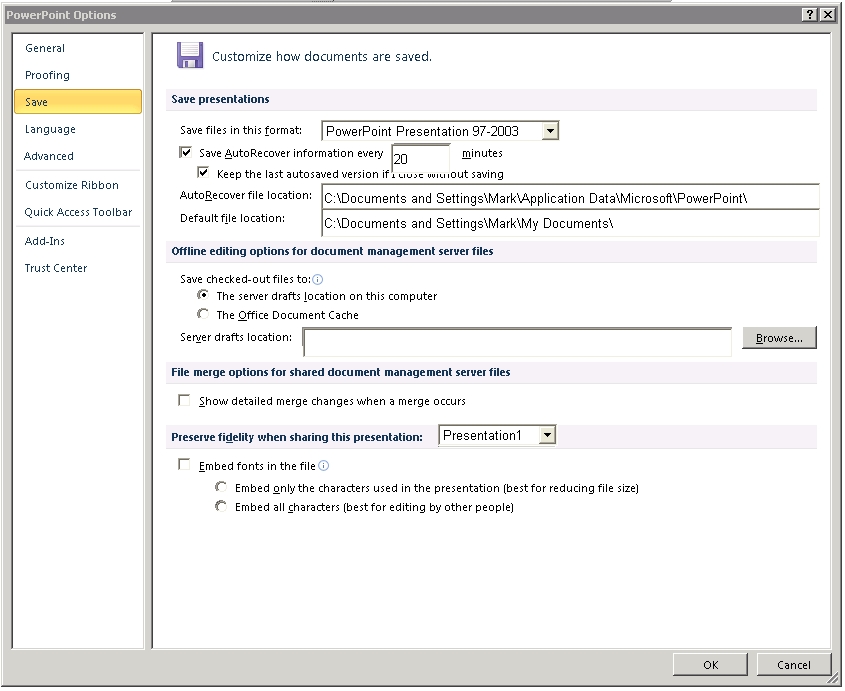Click the AutoRecover file location field
845x691 pixels.
[x=570, y=197]
